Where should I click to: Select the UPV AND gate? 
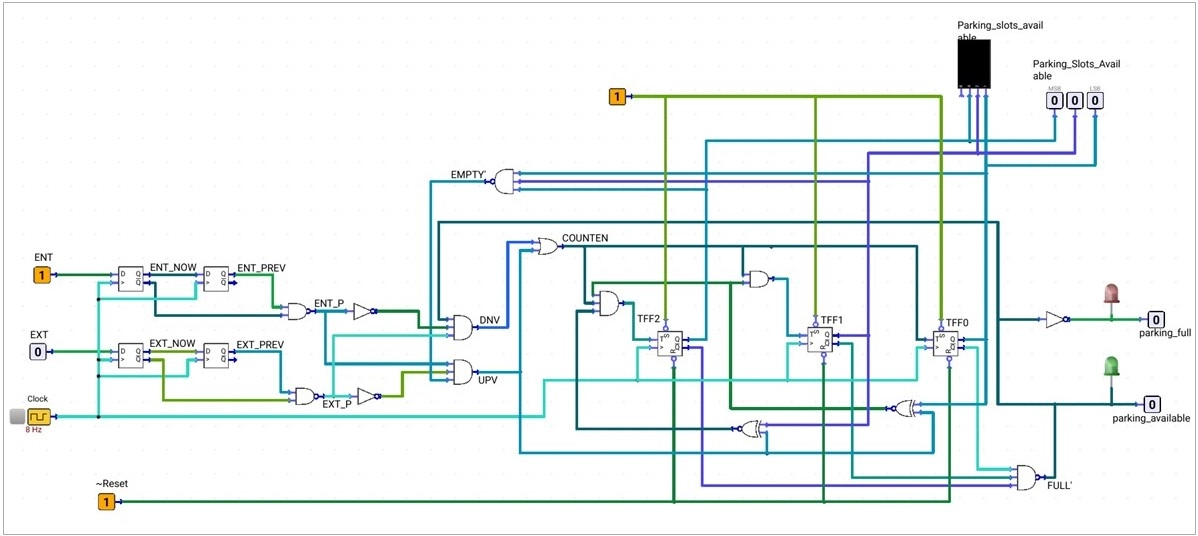click(463, 372)
